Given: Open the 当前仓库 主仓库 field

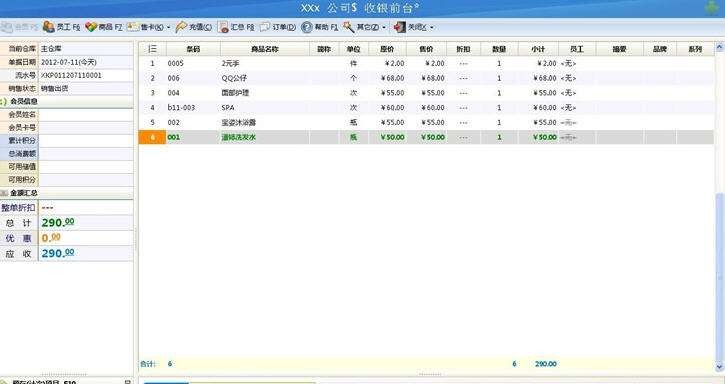Looking at the screenshot, I should (86, 49).
